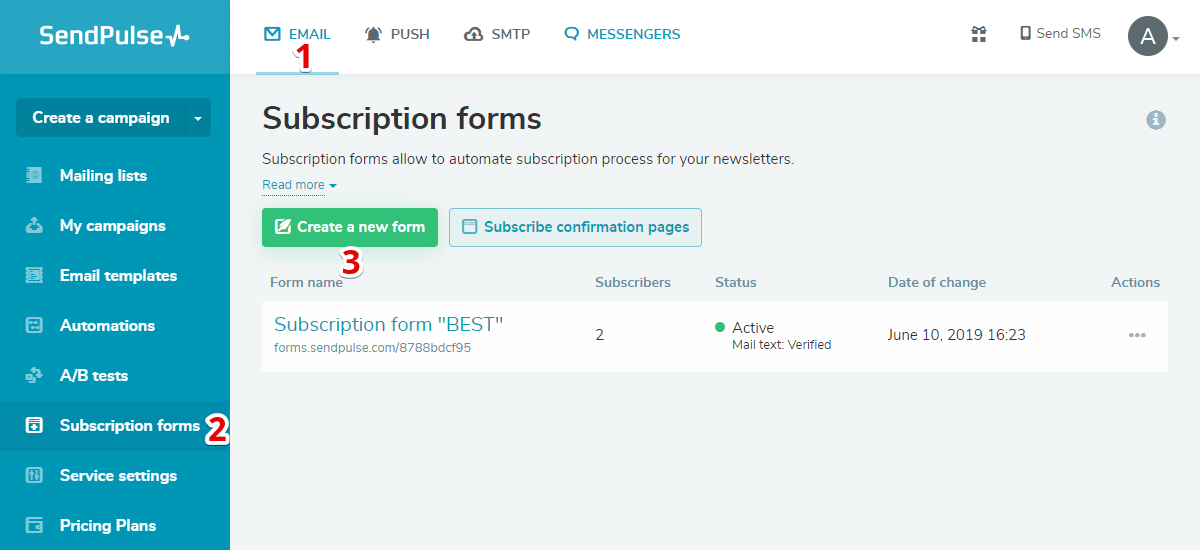Image resolution: width=1200 pixels, height=550 pixels.
Task: Expand the Read more section
Action: point(299,185)
